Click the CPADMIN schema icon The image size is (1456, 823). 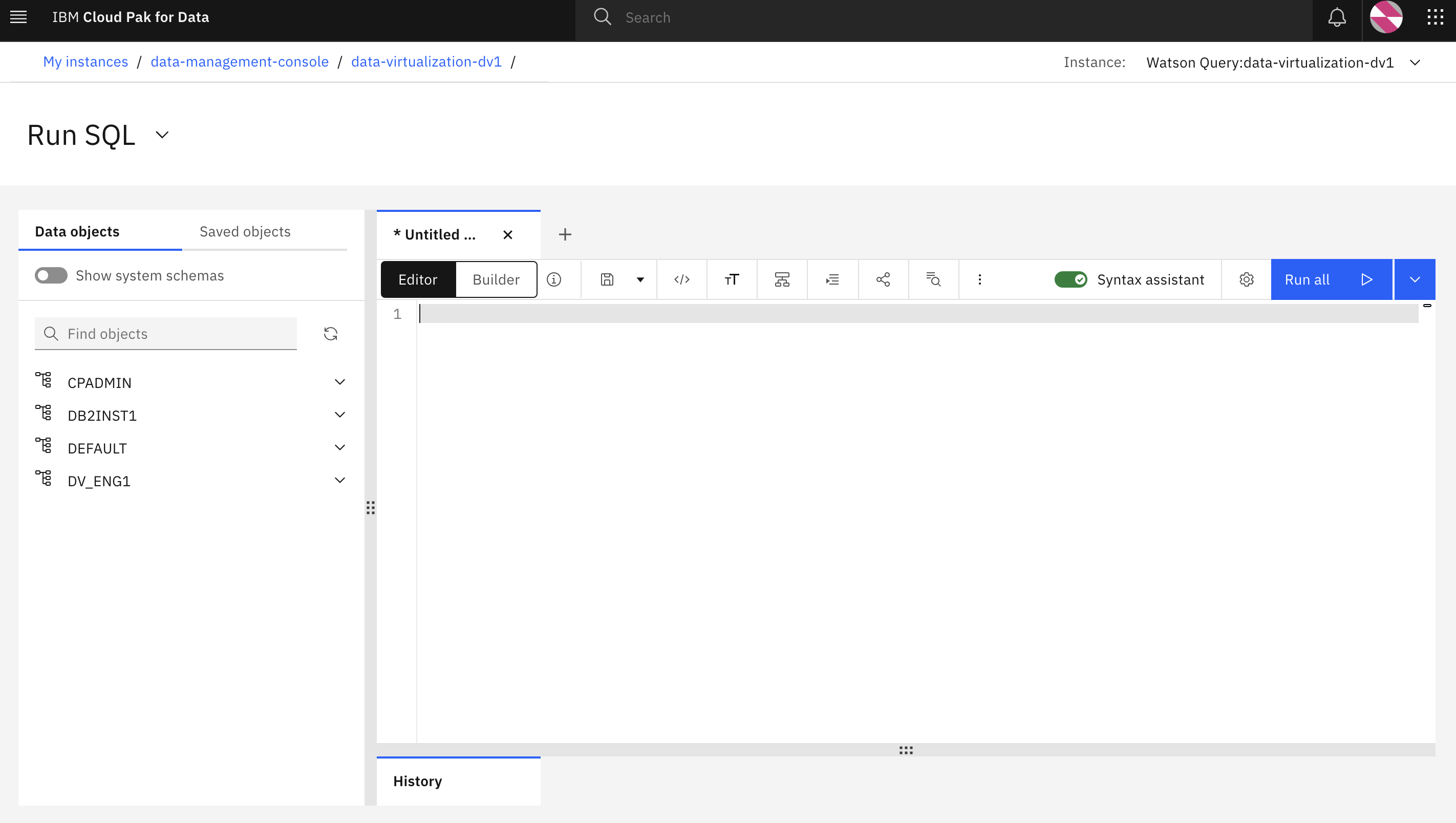point(44,380)
